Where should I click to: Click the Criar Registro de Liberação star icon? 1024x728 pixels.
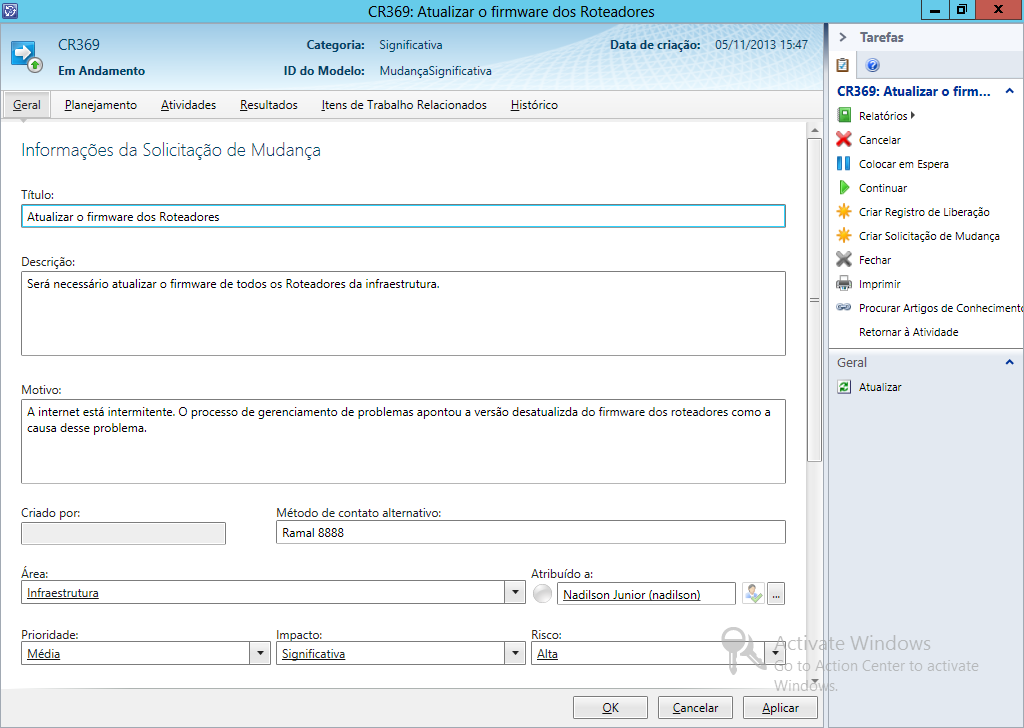point(844,212)
